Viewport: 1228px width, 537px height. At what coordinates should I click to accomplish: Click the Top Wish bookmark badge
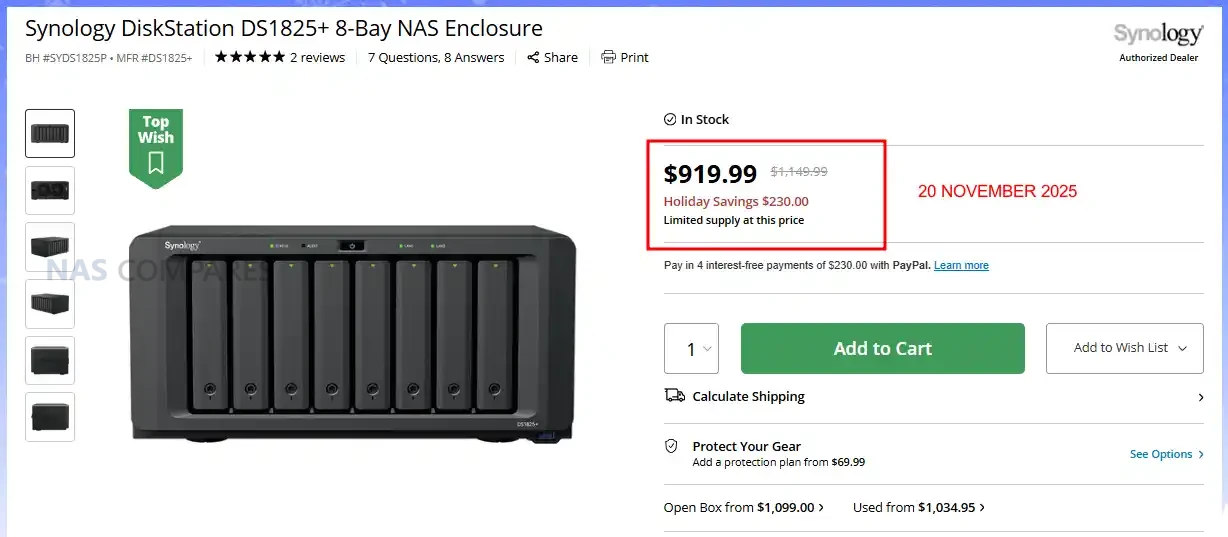click(156, 146)
